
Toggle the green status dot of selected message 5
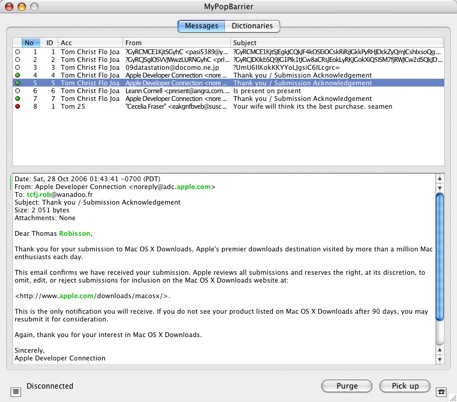coord(17,83)
